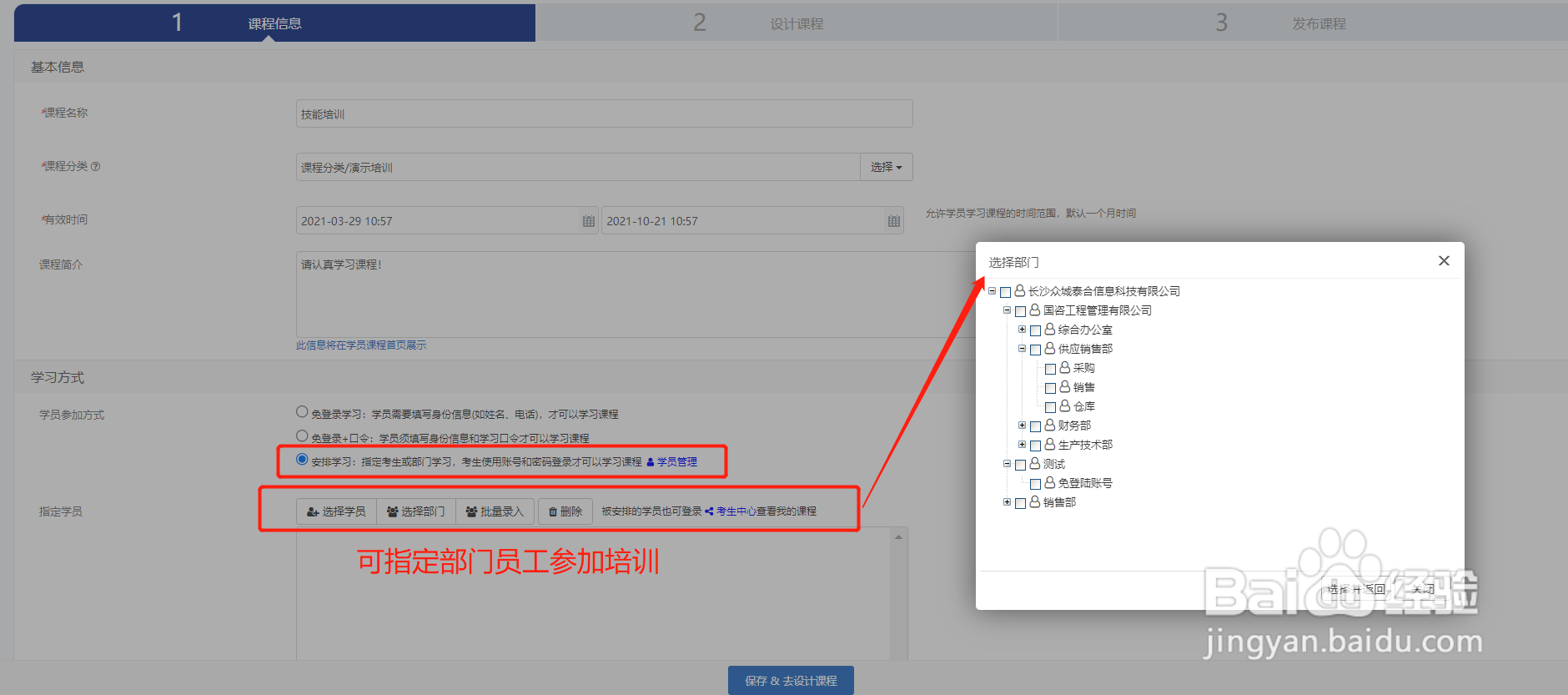This screenshot has height=695, width=1568.
Task: Expand the 综合办公室 node
Action: (1022, 330)
